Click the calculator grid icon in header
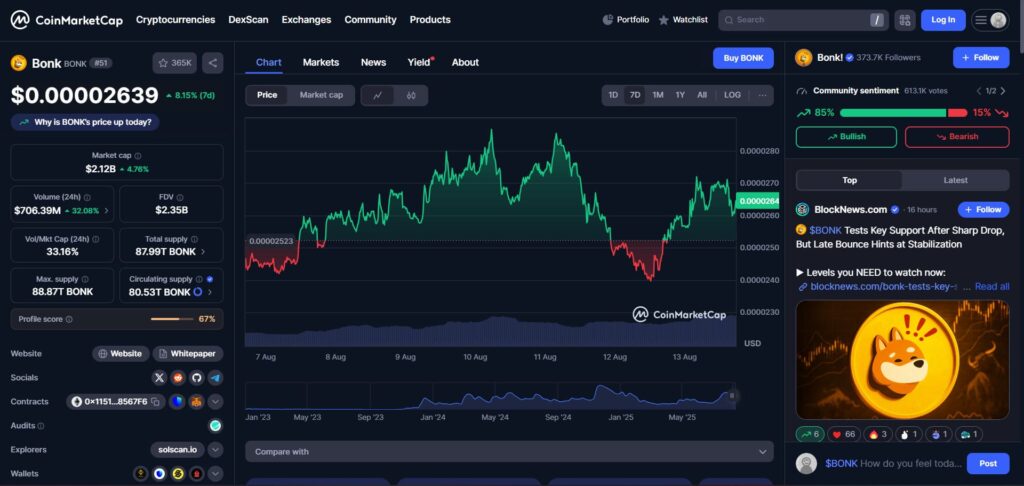 click(904, 20)
